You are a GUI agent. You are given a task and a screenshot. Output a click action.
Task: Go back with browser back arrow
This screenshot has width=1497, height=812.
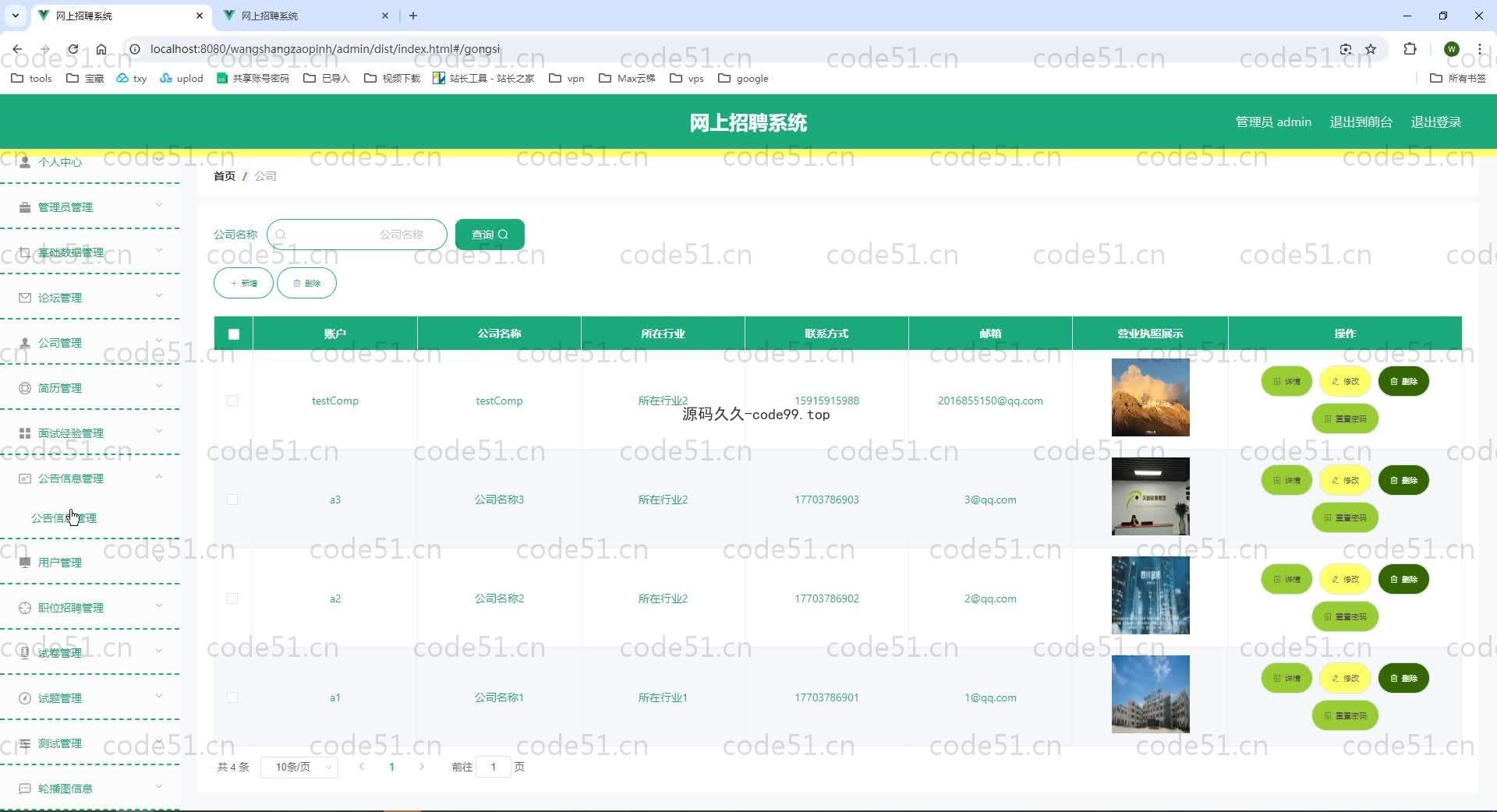click(17, 49)
